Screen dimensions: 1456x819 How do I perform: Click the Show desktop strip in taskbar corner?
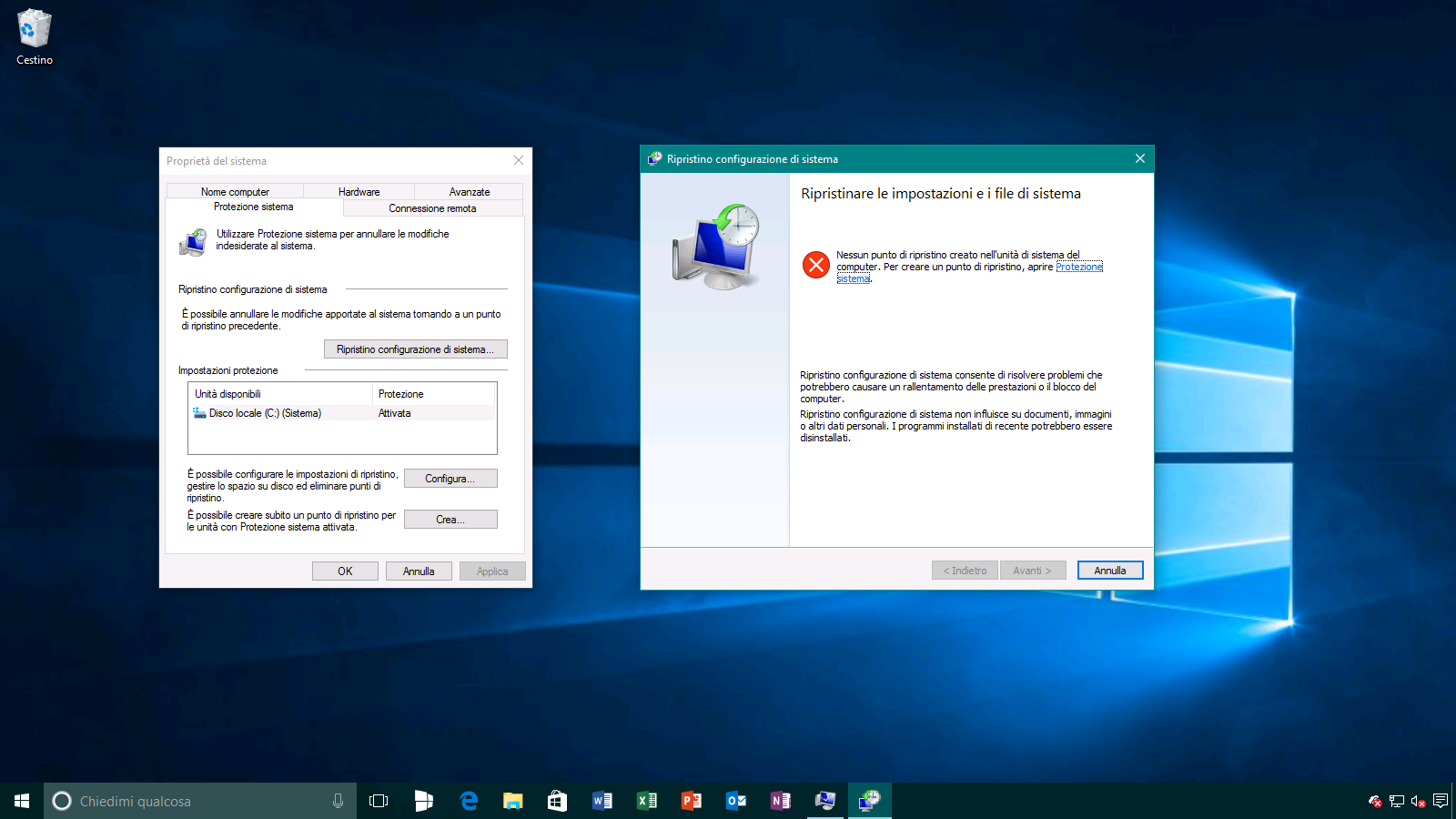point(1453,801)
